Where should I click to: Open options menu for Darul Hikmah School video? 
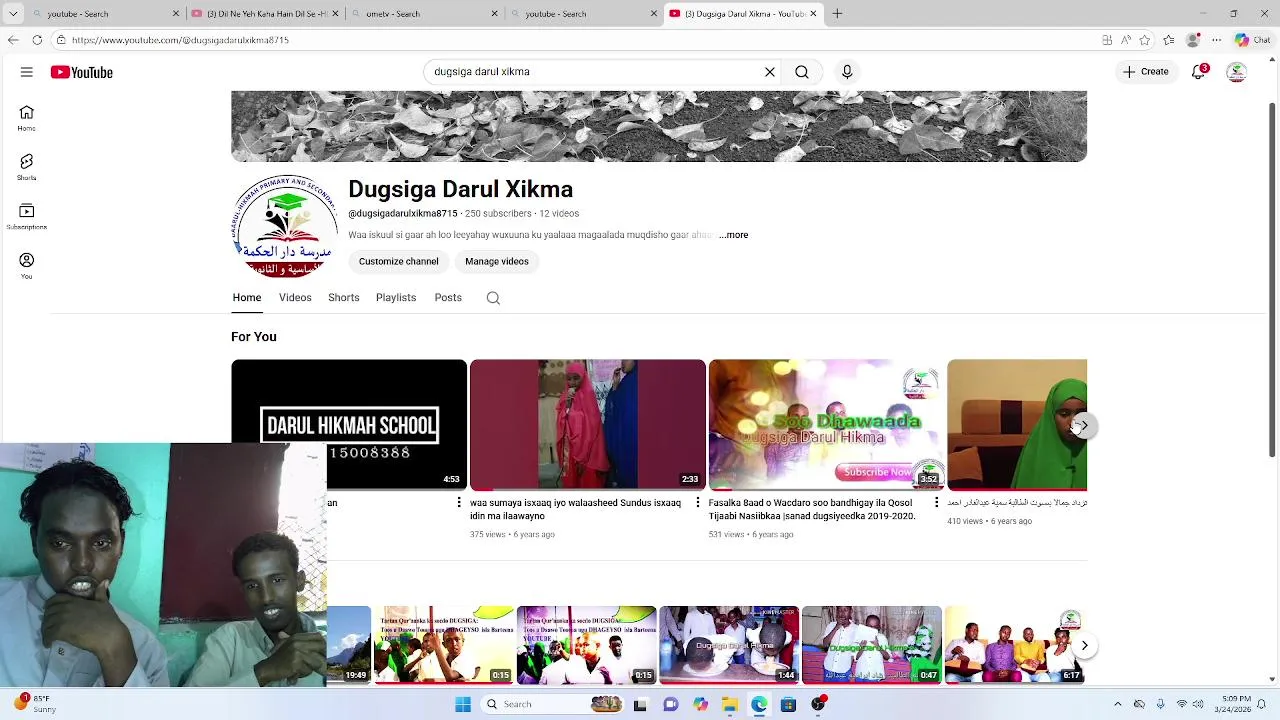click(x=459, y=503)
